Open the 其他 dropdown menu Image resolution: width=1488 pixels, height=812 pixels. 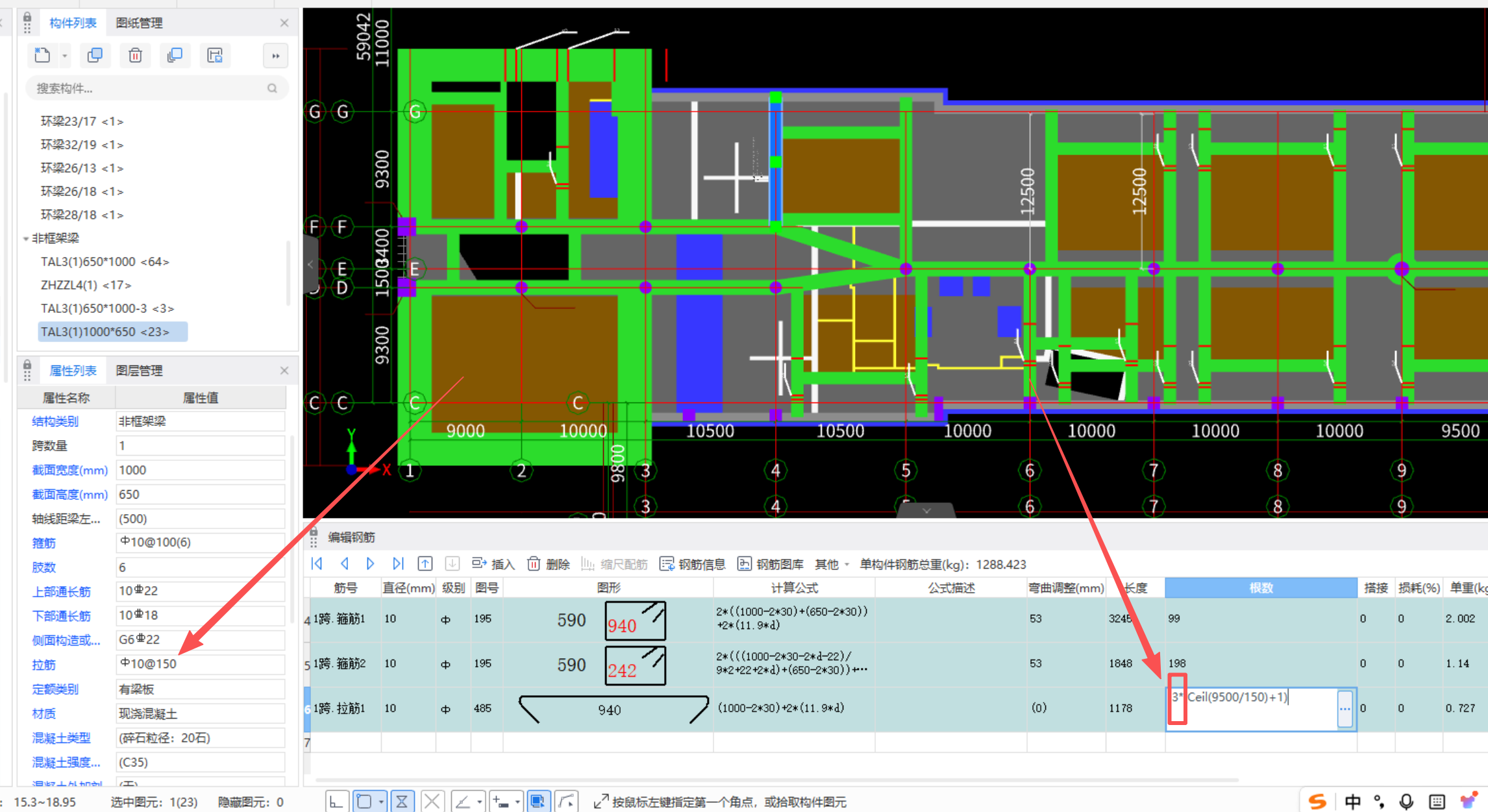(x=832, y=564)
